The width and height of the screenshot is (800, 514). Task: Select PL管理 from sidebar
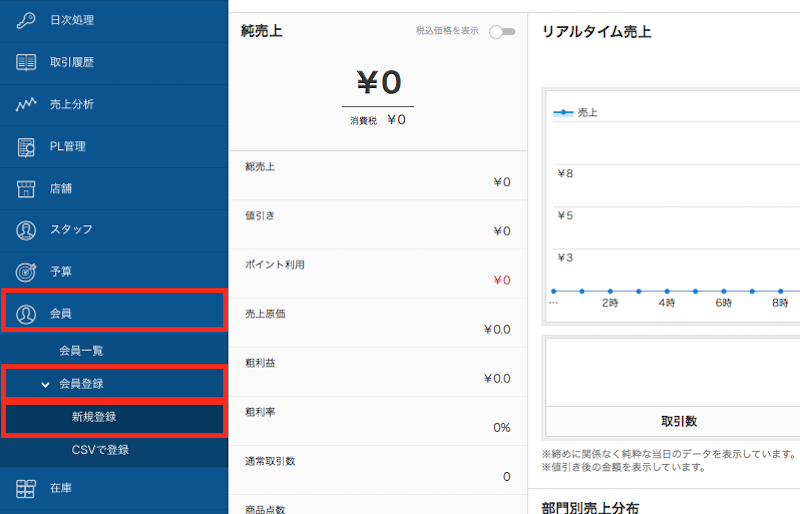tap(114, 146)
